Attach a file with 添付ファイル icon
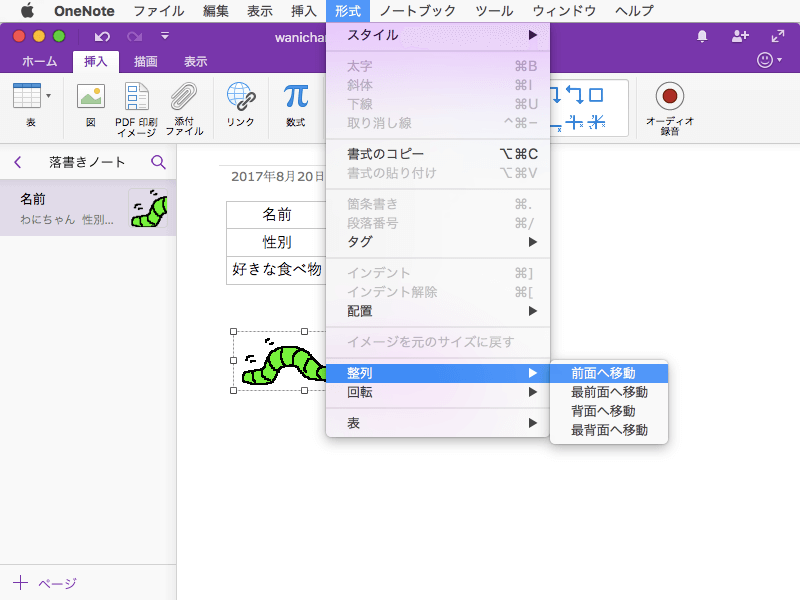The width and height of the screenshot is (800, 600). pyautogui.click(x=184, y=96)
